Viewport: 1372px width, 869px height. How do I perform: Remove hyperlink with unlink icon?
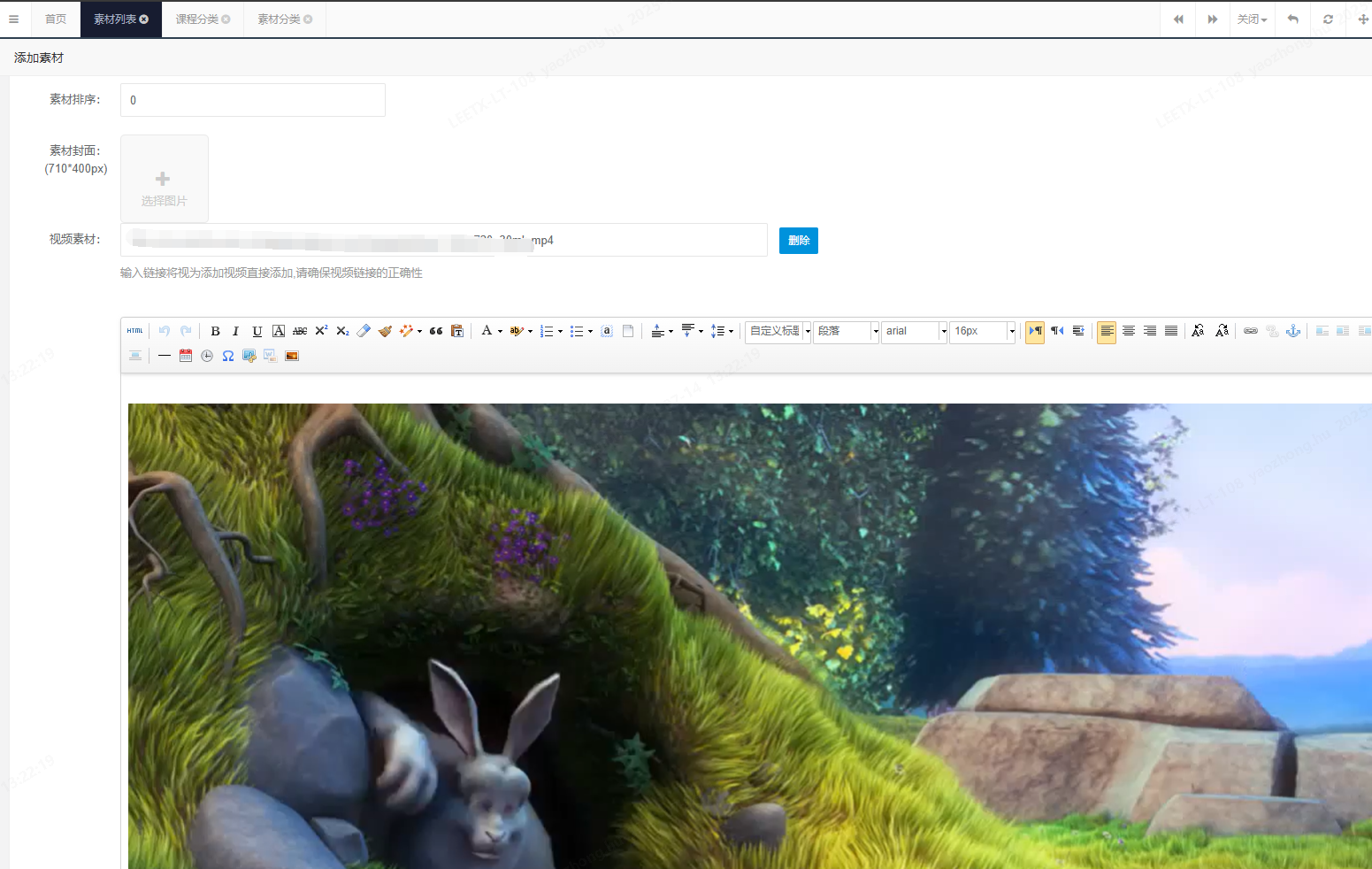[1272, 331]
